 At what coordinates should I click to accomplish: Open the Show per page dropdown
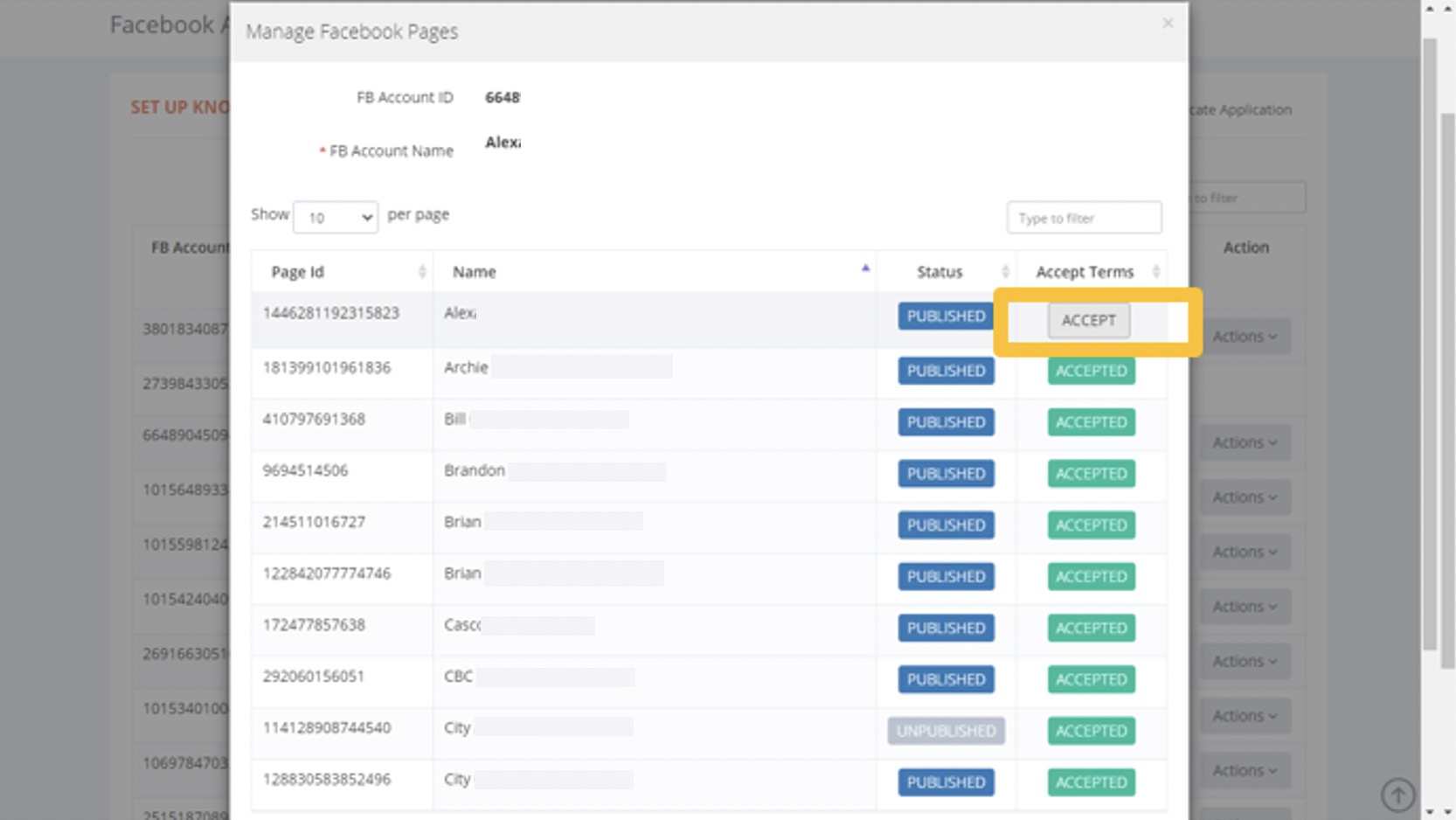tap(336, 218)
